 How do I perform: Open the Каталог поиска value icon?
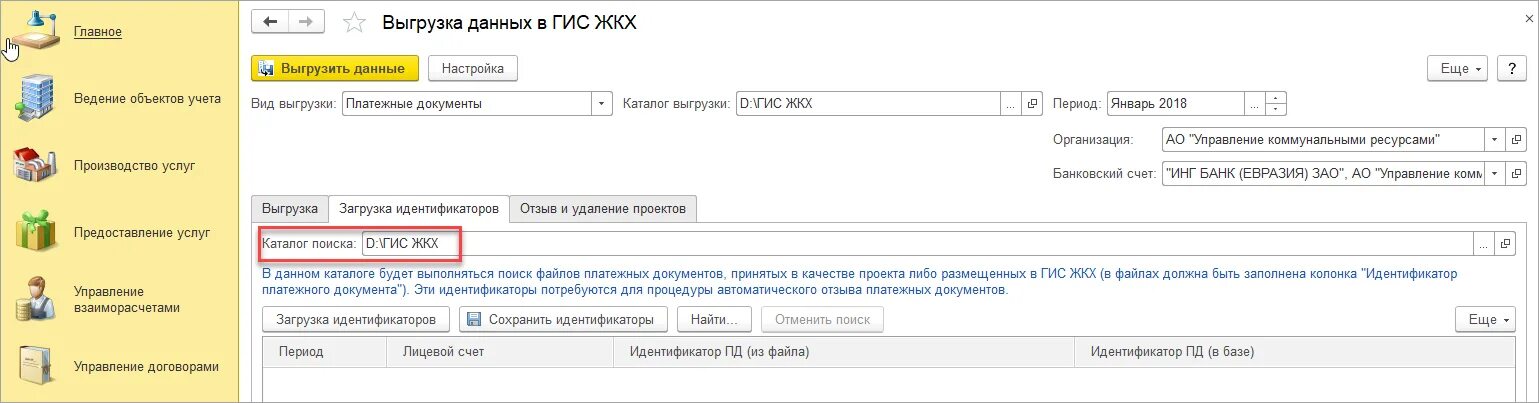(x=1505, y=243)
